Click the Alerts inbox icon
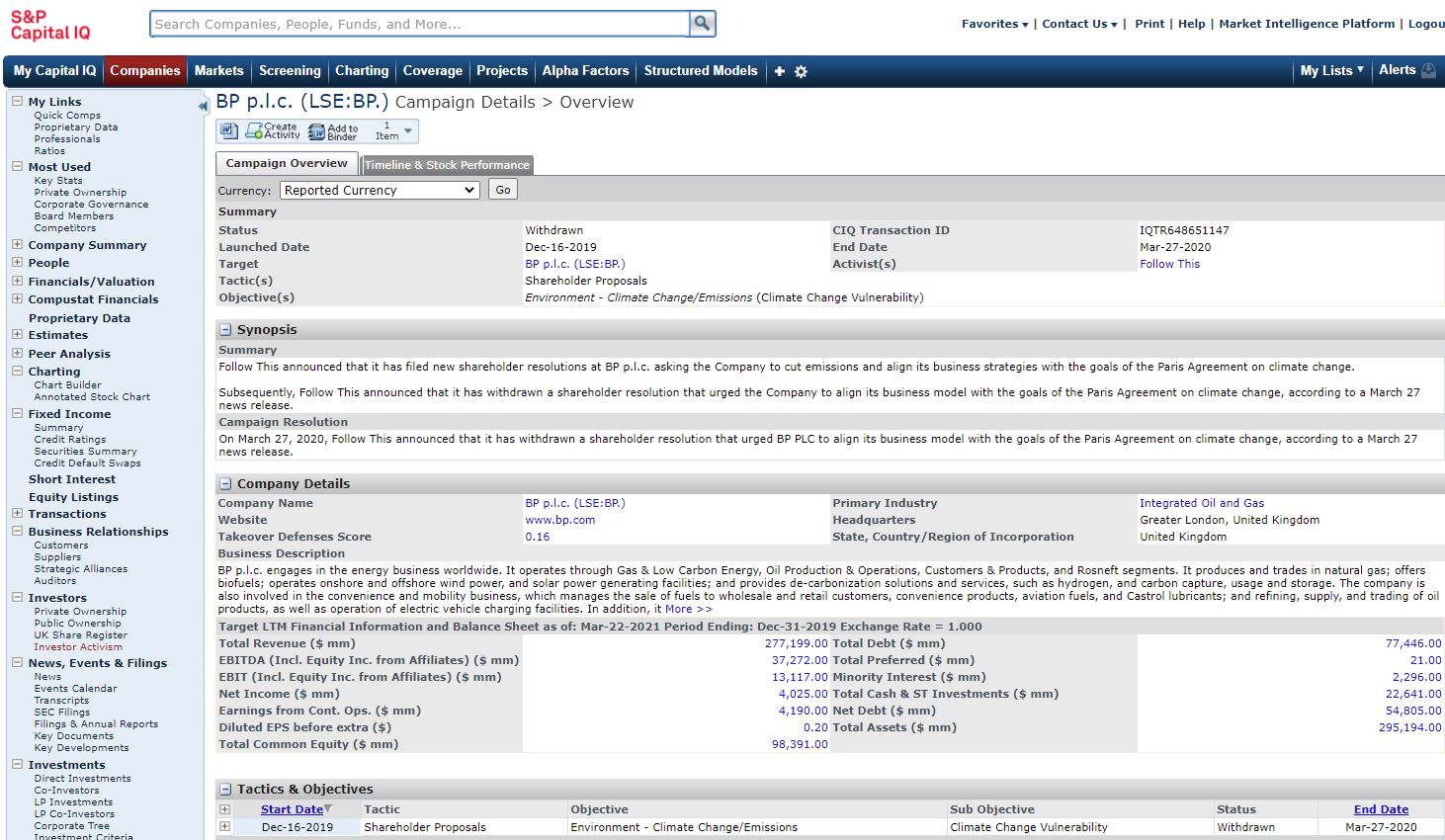 (x=1428, y=70)
